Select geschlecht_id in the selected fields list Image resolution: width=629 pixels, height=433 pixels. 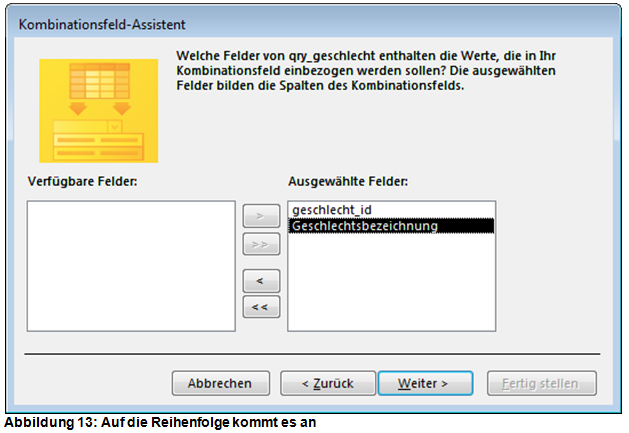point(333,210)
